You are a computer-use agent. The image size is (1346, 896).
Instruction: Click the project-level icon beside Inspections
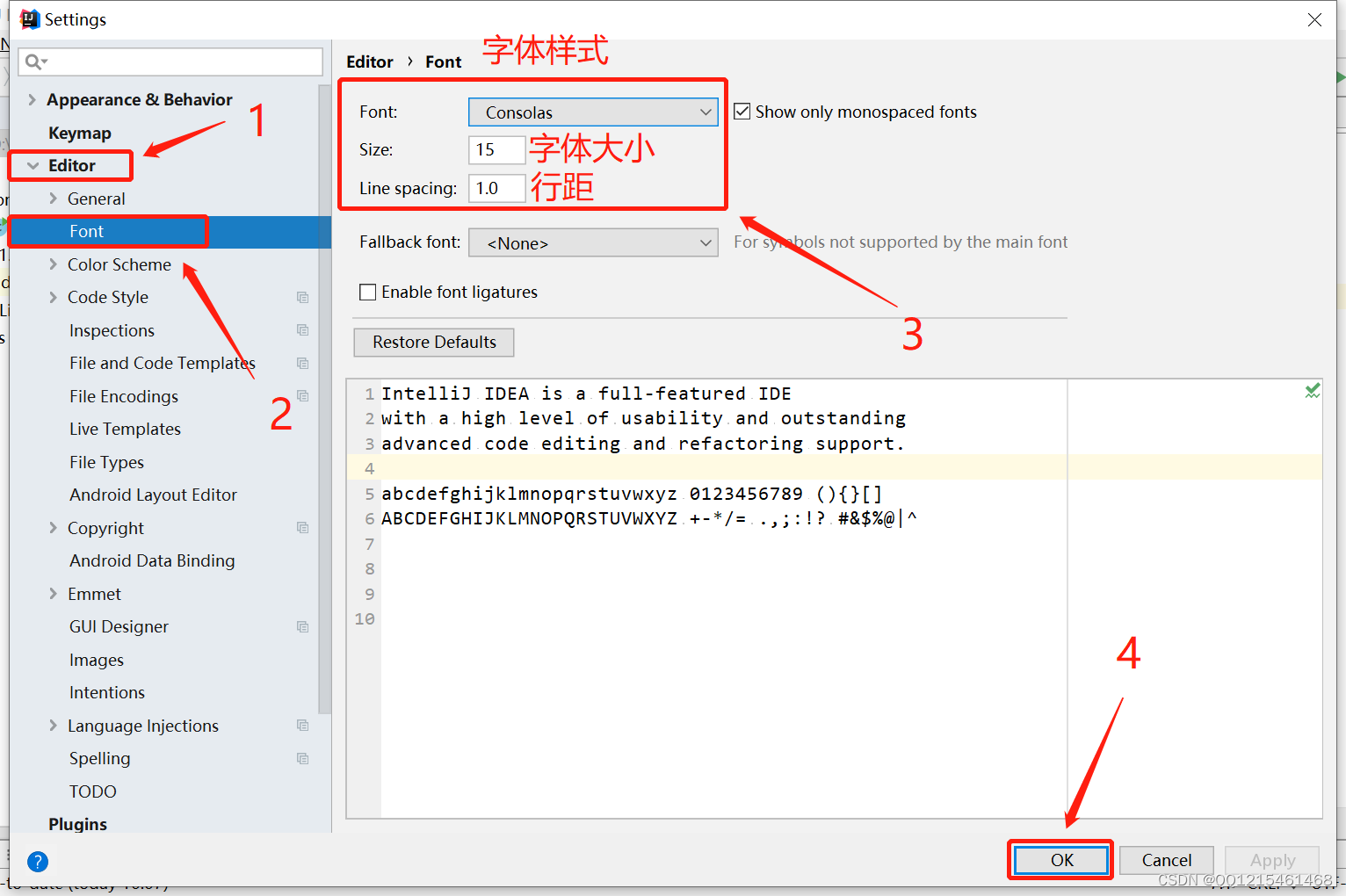302,330
